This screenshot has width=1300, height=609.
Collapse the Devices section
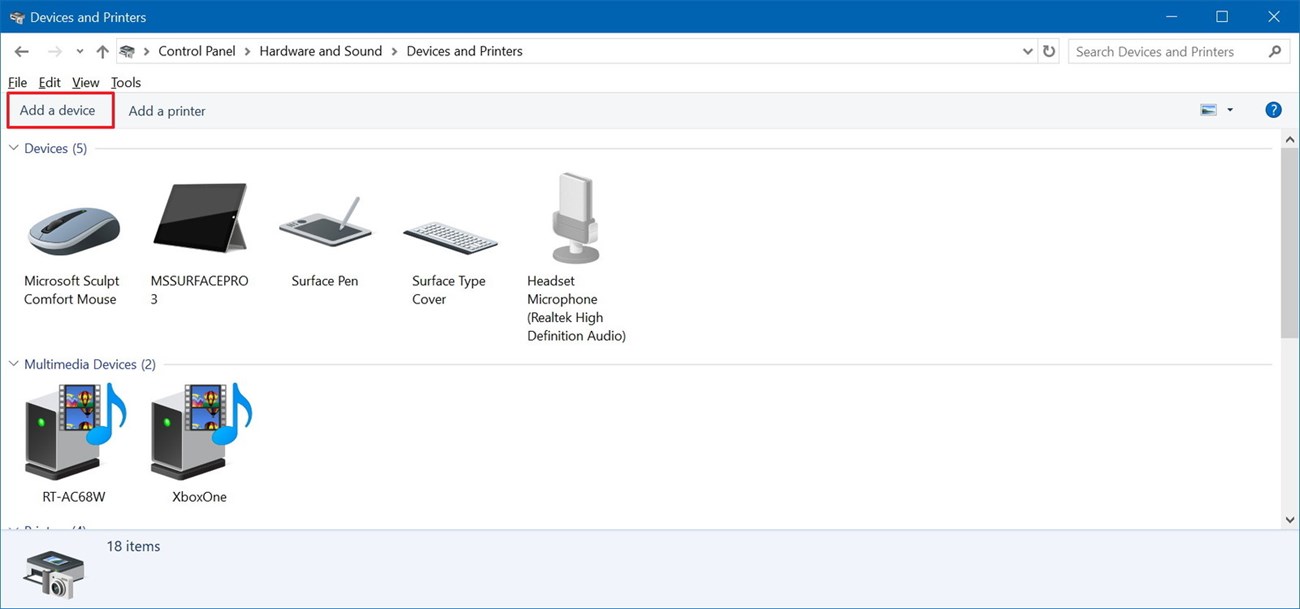click(13, 147)
